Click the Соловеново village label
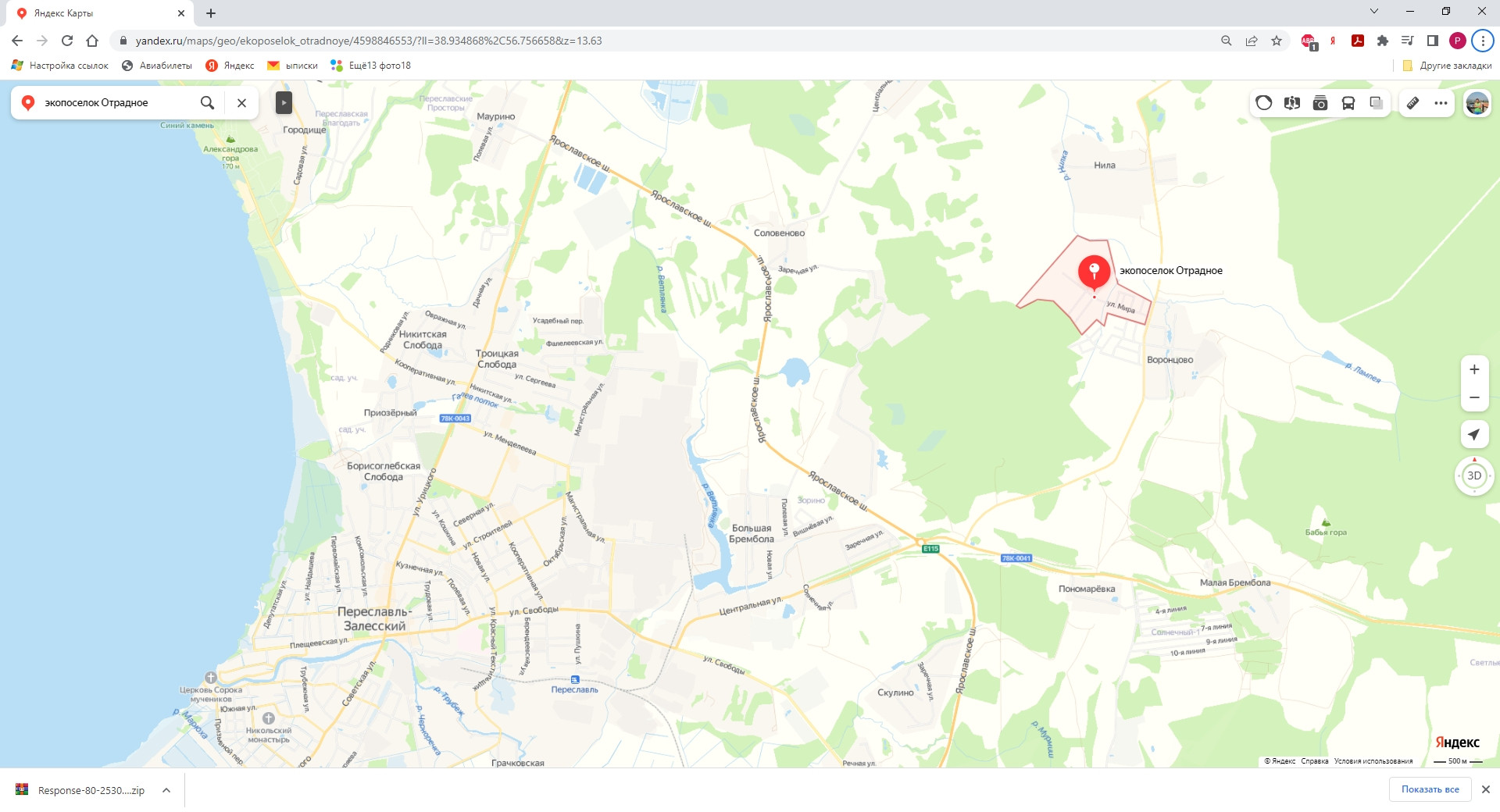 click(x=779, y=233)
